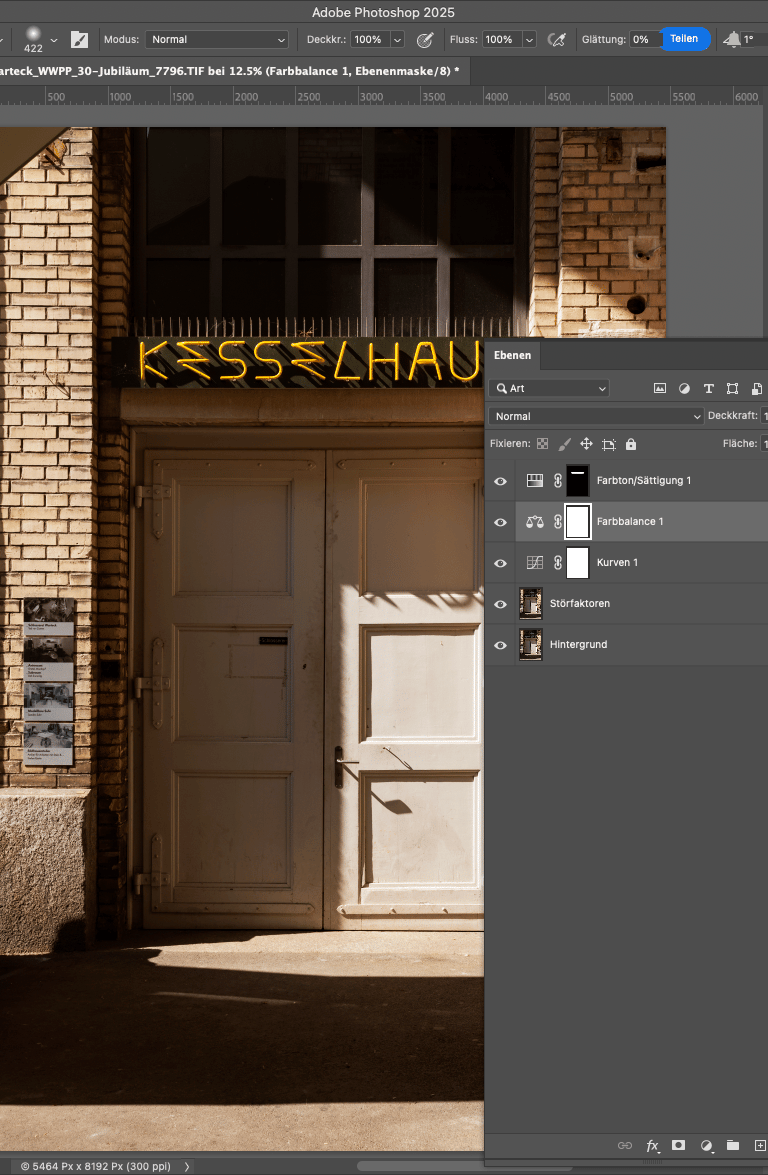768x1175 pixels.
Task: Click the blue Teilen share button
Action: [x=684, y=39]
